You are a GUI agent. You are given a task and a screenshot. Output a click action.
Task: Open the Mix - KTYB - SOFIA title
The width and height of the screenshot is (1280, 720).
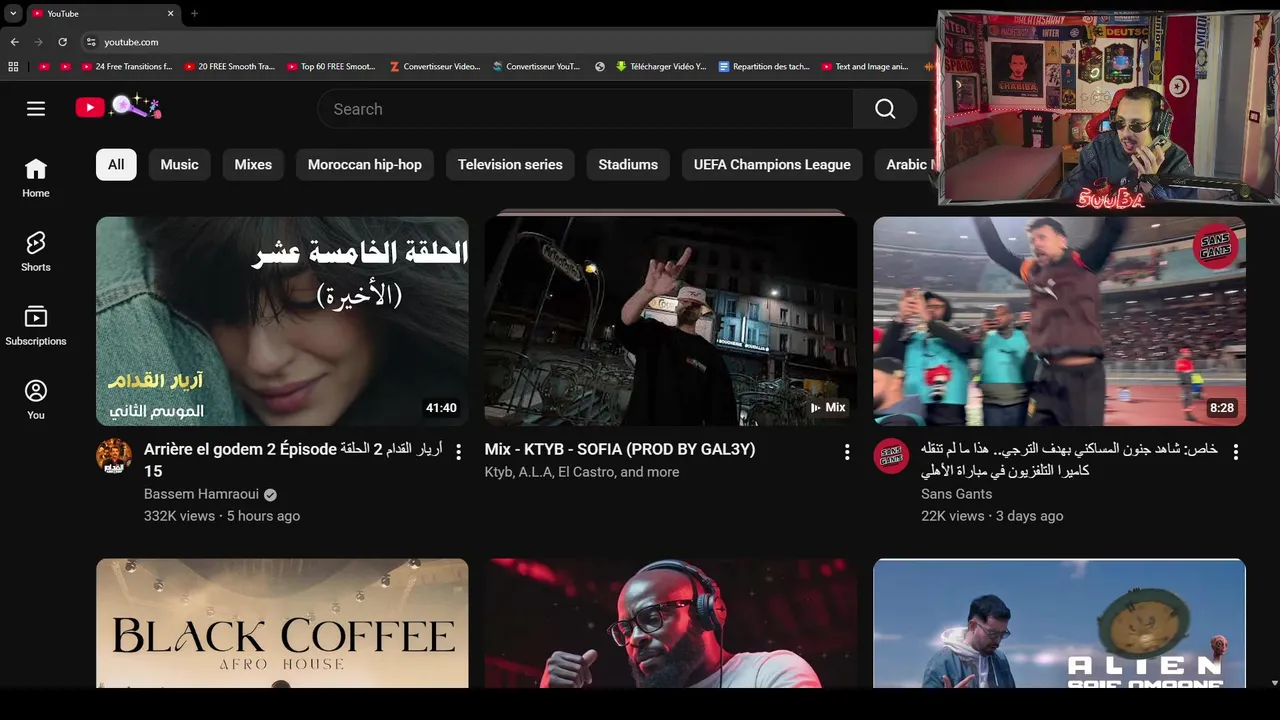pyautogui.click(x=620, y=450)
